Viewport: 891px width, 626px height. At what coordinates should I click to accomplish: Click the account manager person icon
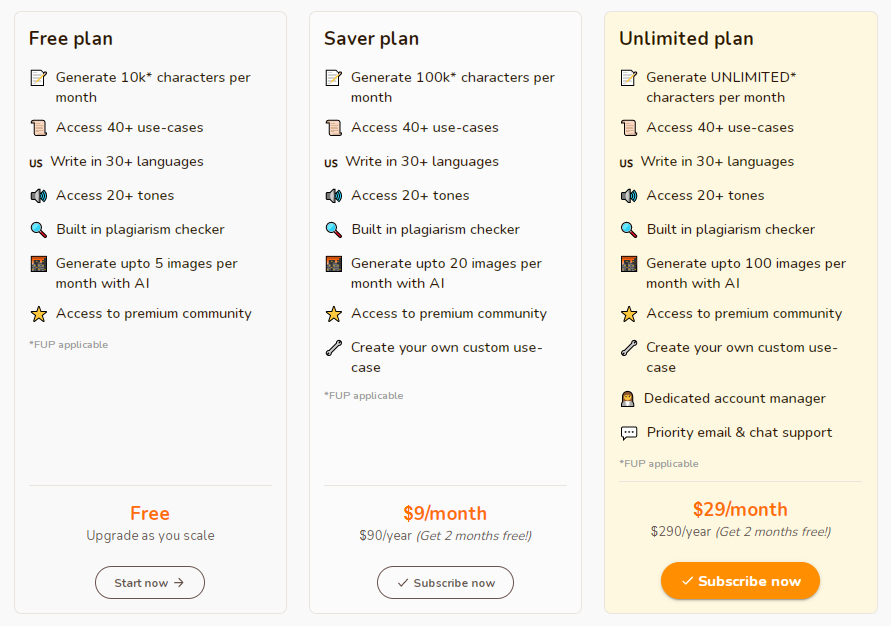pyautogui.click(x=627, y=399)
